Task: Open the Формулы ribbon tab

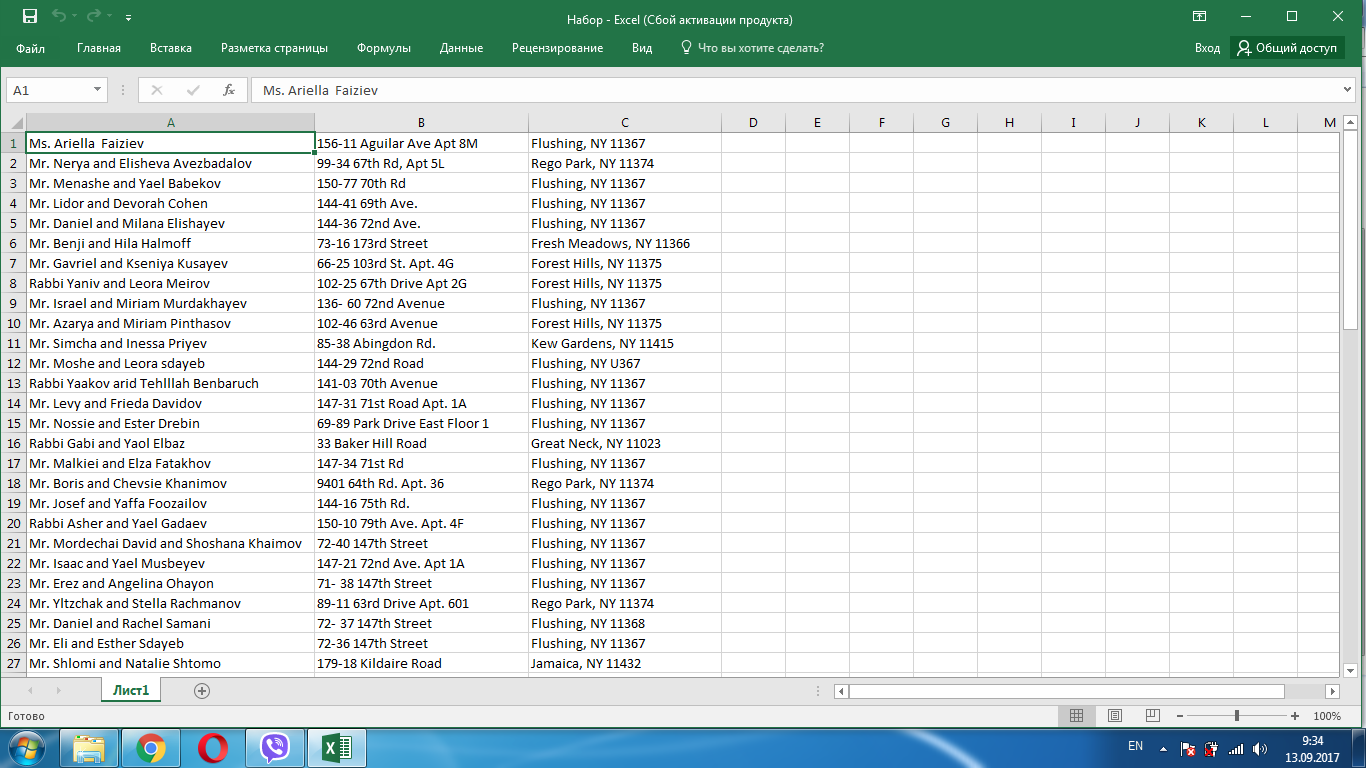Action: coord(384,48)
